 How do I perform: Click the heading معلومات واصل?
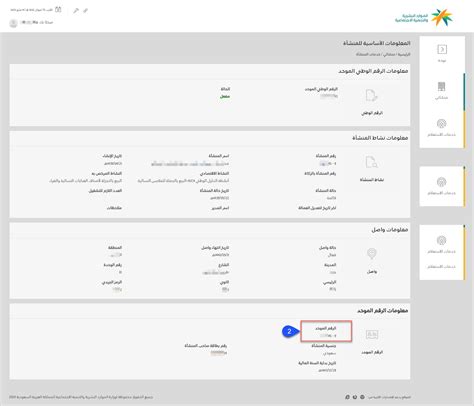tap(390, 230)
